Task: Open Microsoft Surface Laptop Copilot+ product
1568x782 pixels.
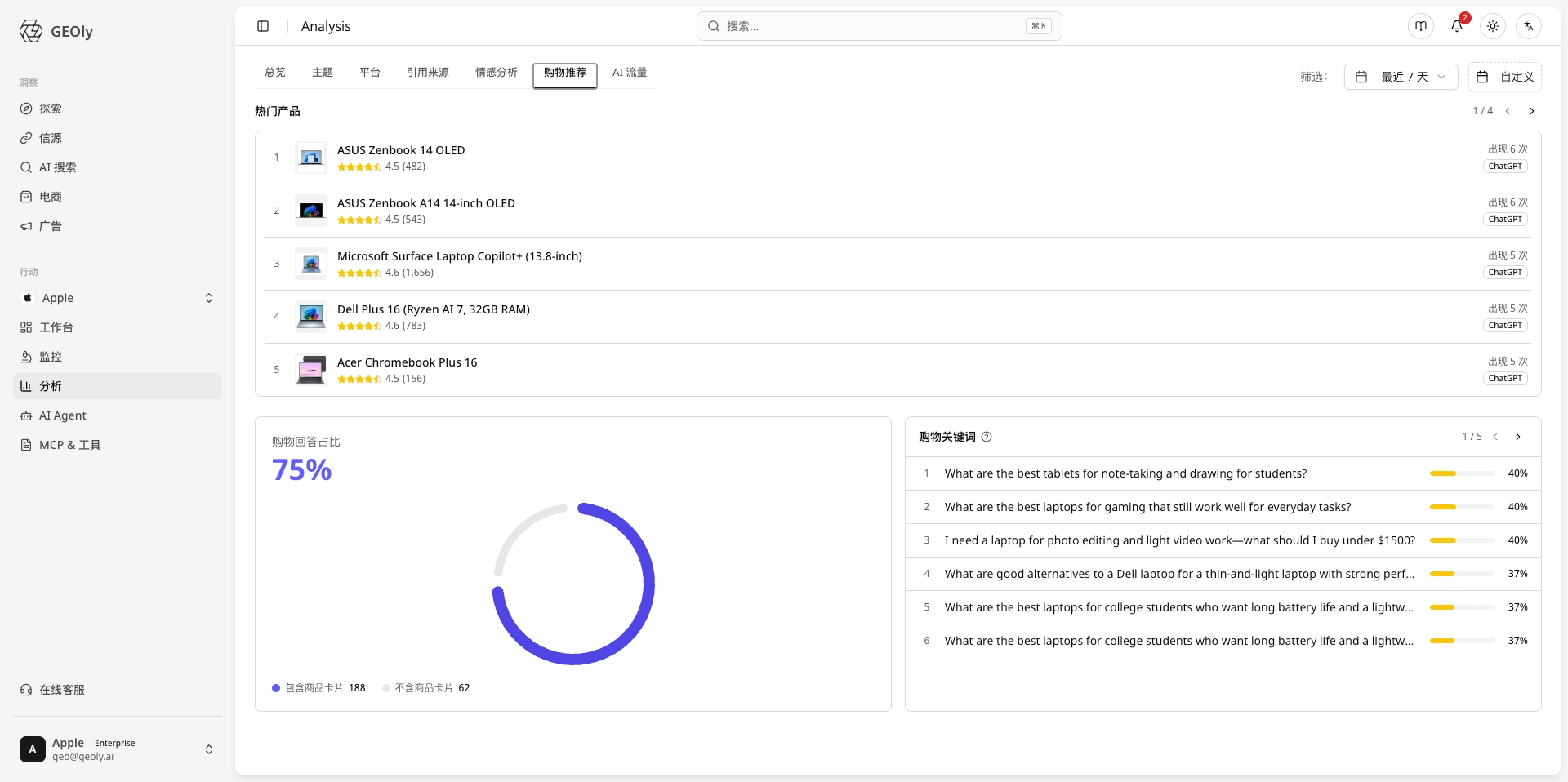Action: (898, 264)
